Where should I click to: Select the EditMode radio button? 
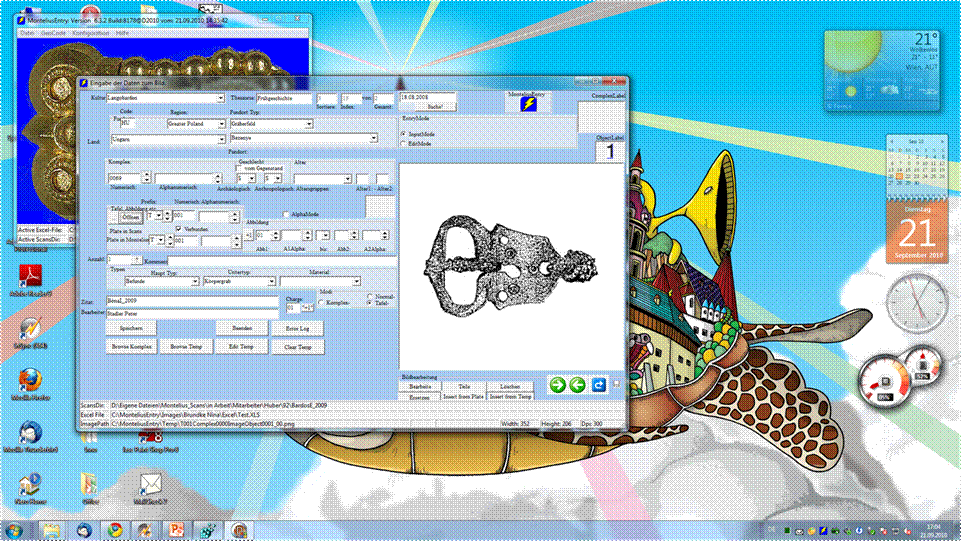coord(403,143)
